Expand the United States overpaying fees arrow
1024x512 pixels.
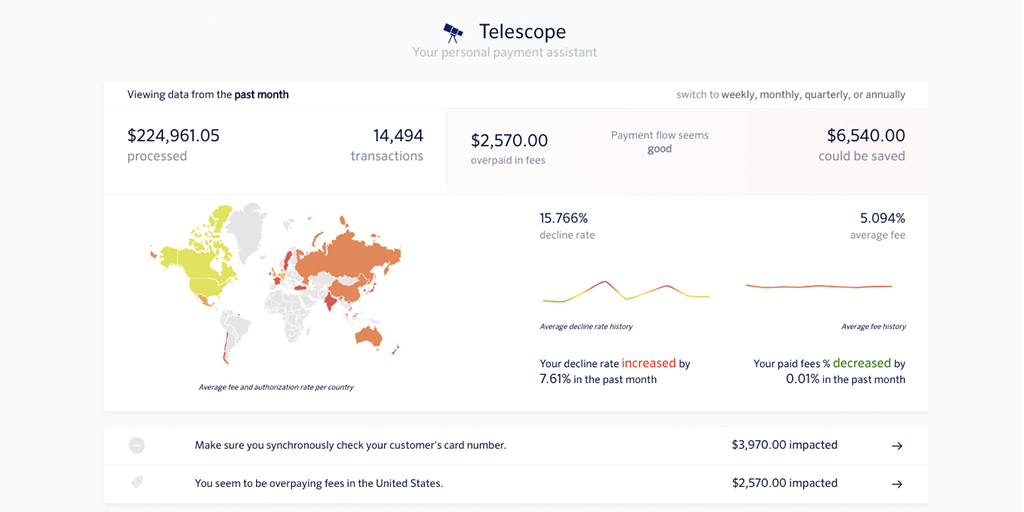click(x=897, y=484)
